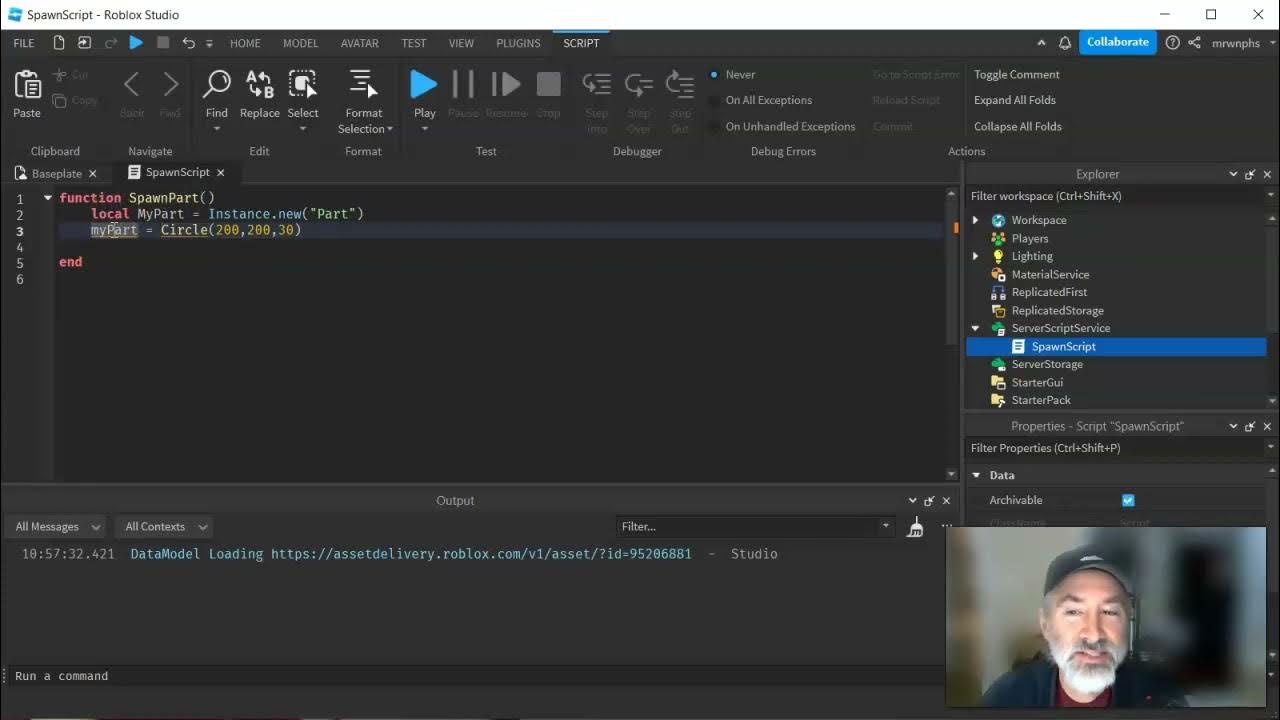1280x720 pixels.
Task: Select On All Exceptions option
Action: click(760, 100)
